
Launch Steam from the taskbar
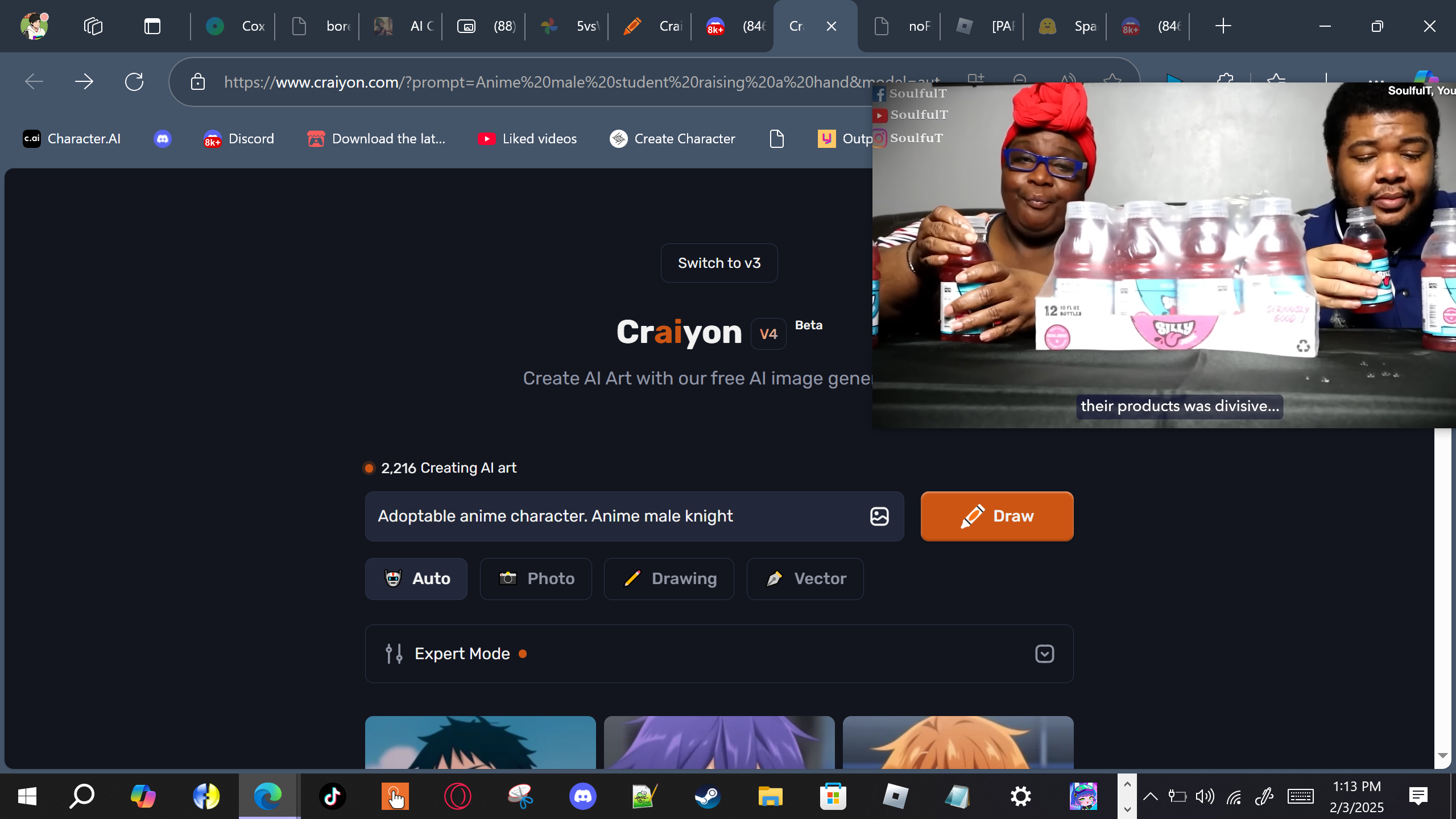708,796
